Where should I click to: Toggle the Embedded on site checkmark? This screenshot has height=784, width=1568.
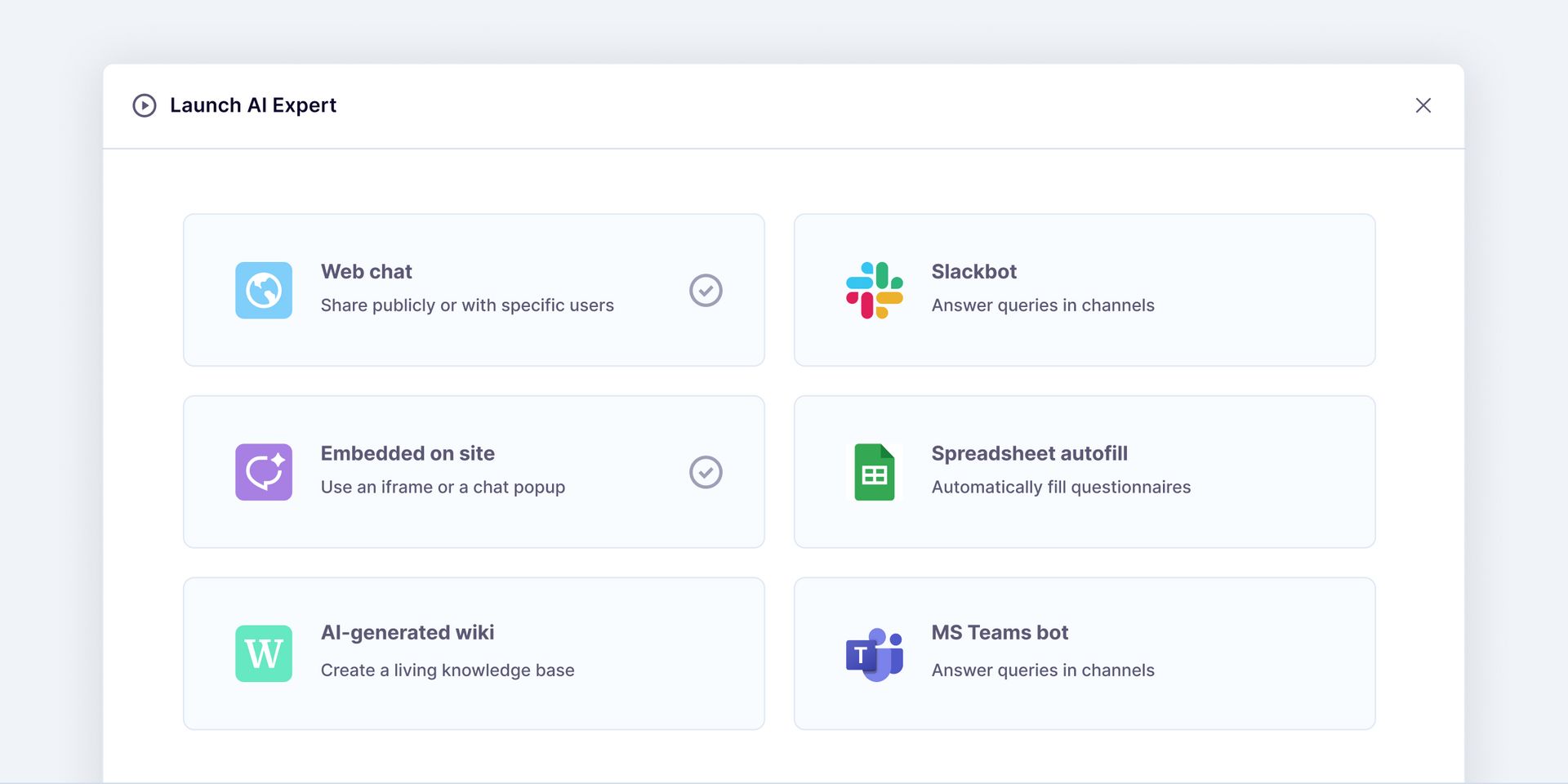[x=706, y=472]
